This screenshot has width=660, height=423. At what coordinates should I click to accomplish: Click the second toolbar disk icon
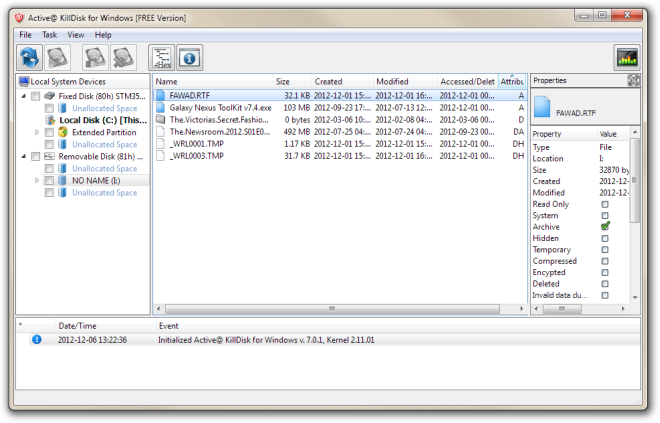point(58,58)
